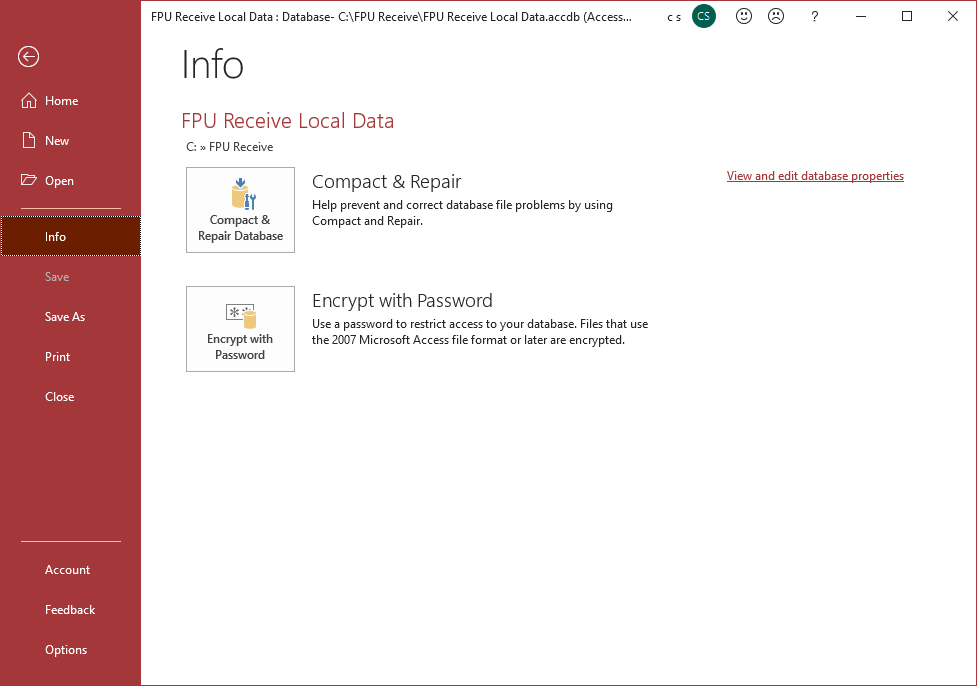Choose Close to close the database
977x686 pixels.
pyautogui.click(x=60, y=397)
